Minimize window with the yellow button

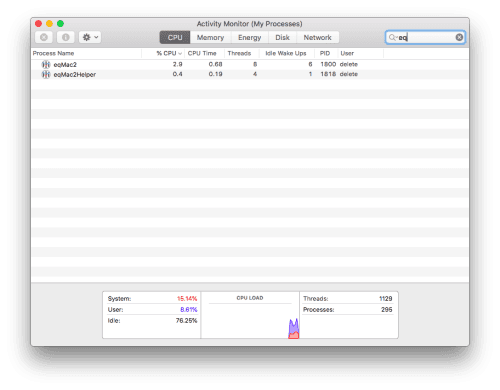pos(49,24)
